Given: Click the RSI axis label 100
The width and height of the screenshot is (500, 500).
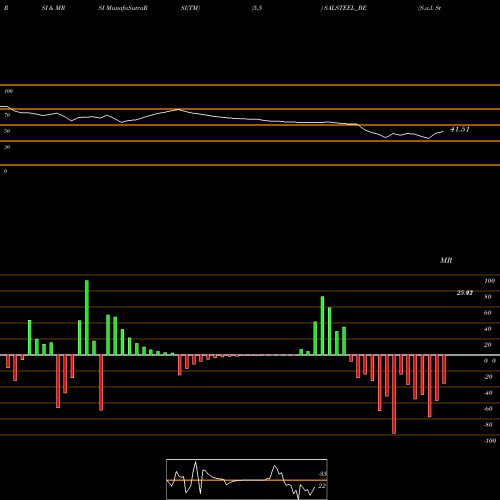Looking at the screenshot, I should 8,91.
